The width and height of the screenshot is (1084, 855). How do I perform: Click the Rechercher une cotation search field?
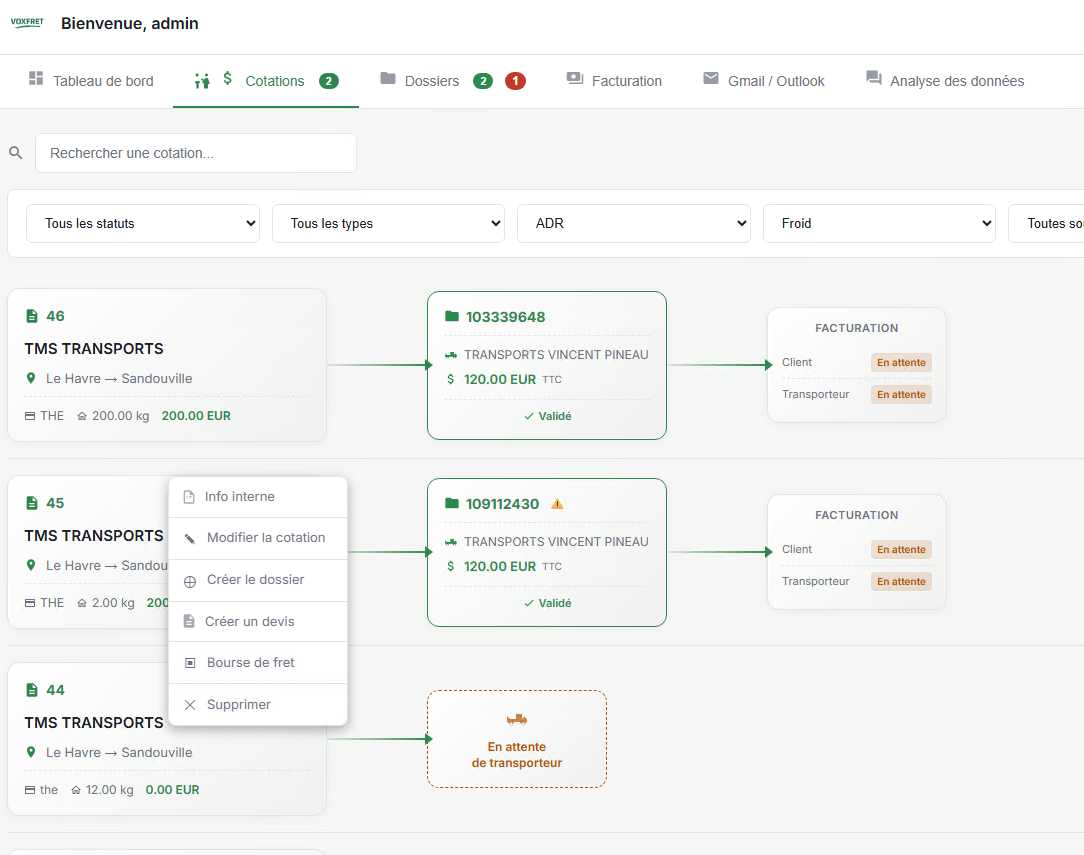point(195,152)
